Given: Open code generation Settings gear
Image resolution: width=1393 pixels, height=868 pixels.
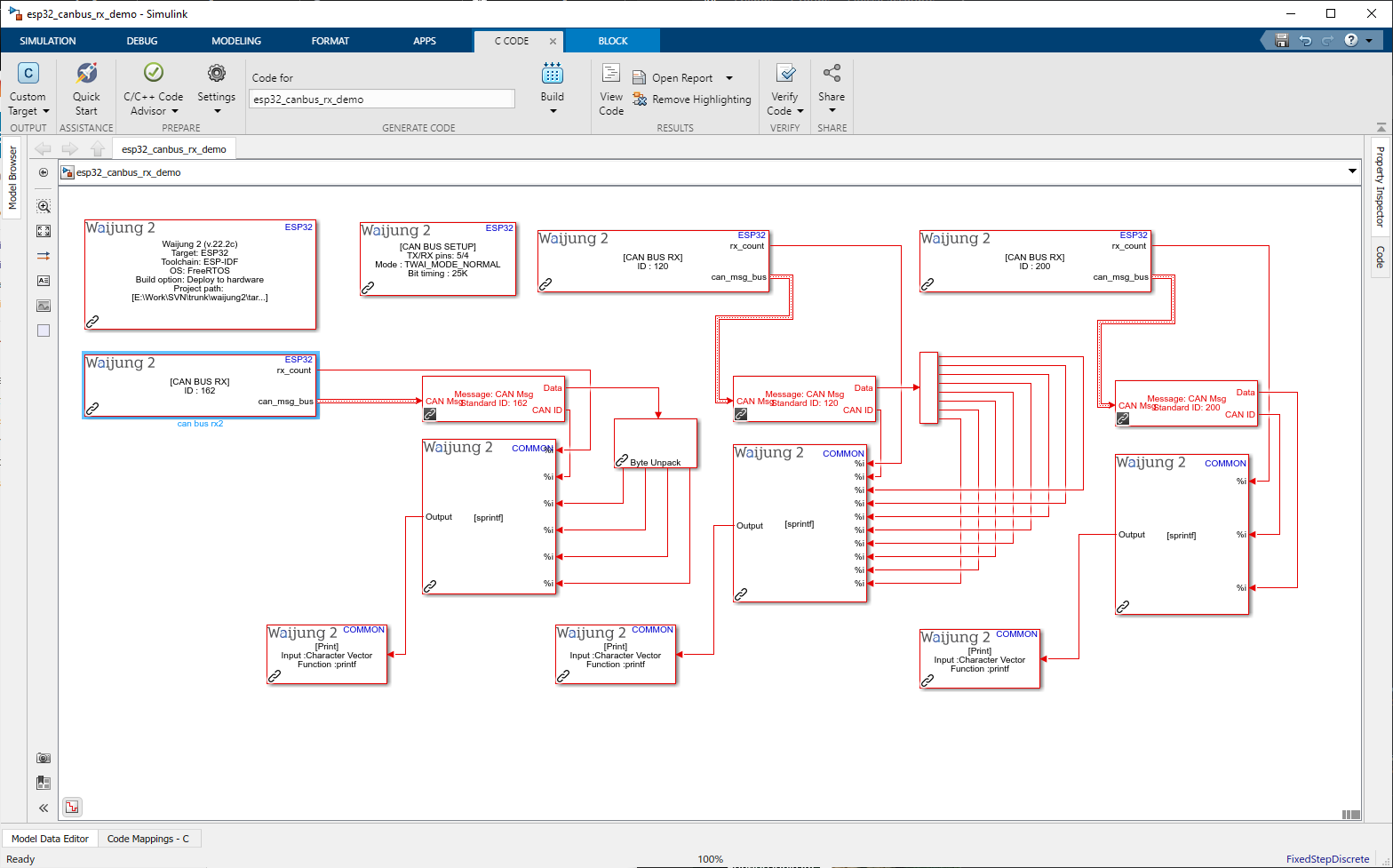Looking at the screenshot, I should pos(216,73).
